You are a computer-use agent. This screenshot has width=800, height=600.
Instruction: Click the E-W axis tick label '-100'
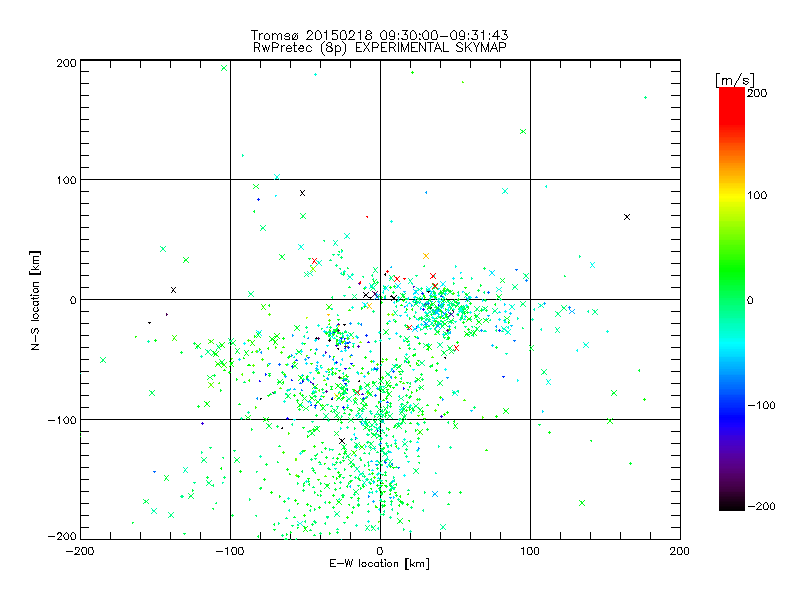point(230,551)
